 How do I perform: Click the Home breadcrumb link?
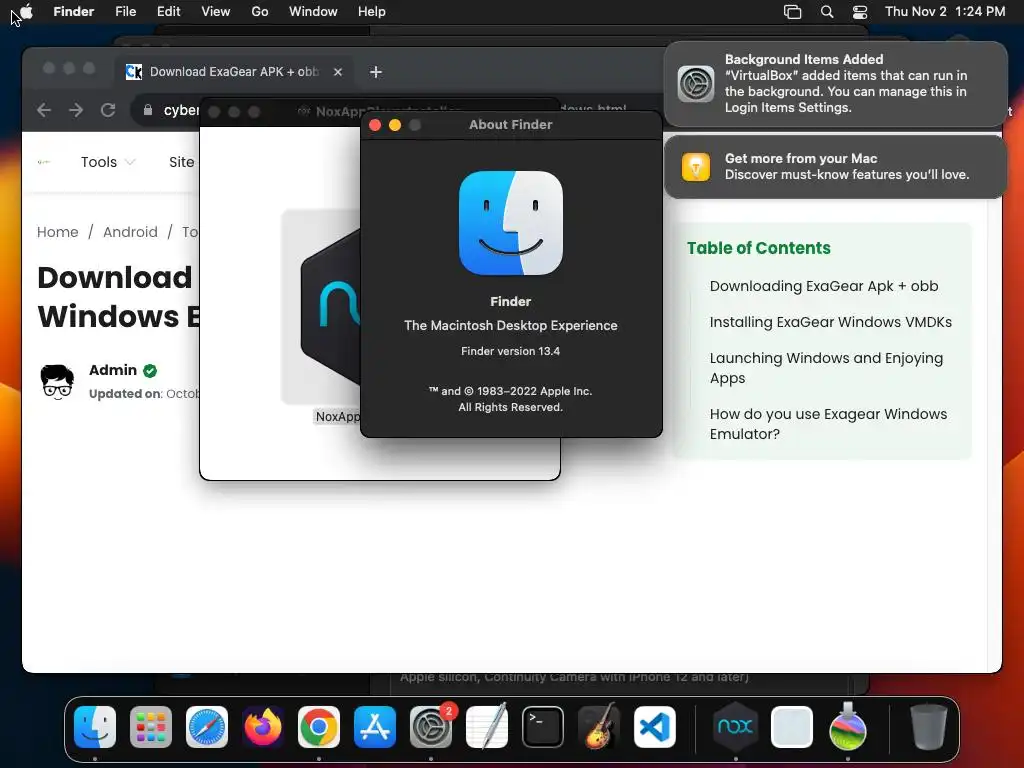[57, 232]
